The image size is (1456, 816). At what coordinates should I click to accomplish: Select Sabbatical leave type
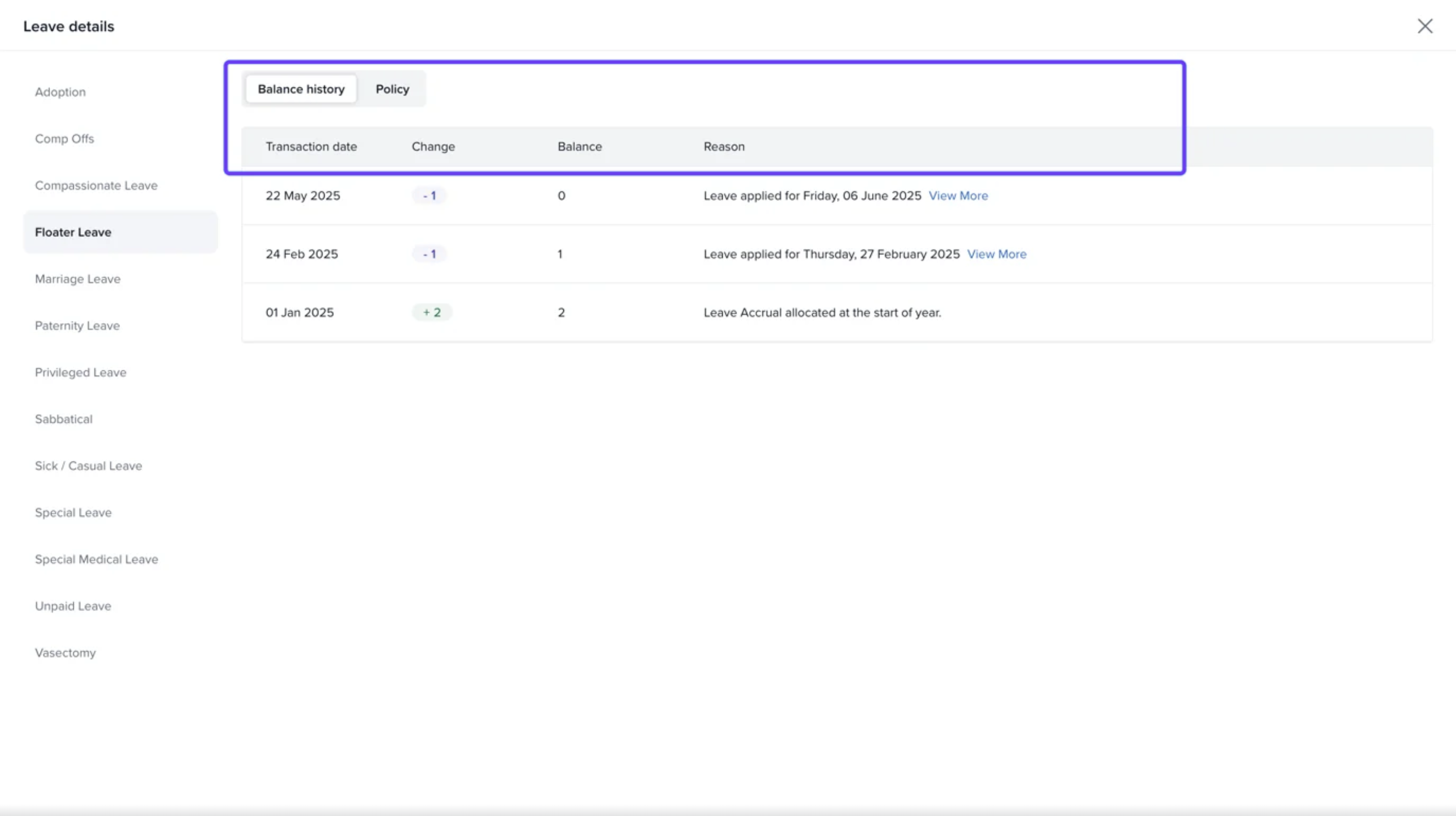coord(63,419)
